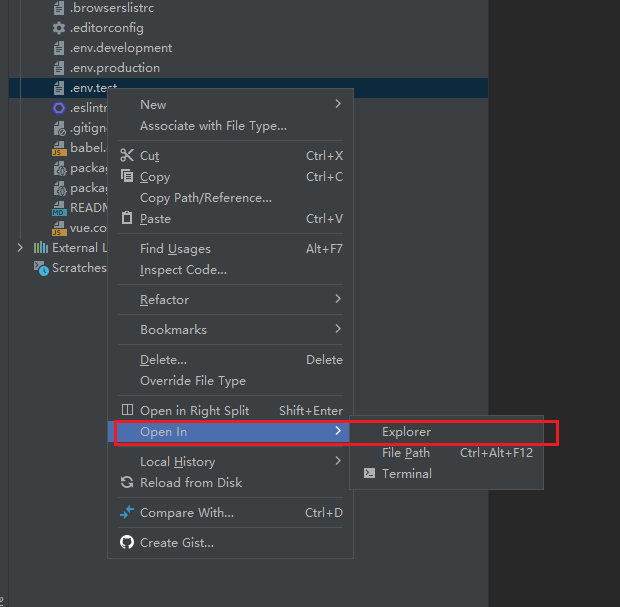Click the ESLint config file icon
Viewport: 620px width, 607px height.
pos(59,108)
